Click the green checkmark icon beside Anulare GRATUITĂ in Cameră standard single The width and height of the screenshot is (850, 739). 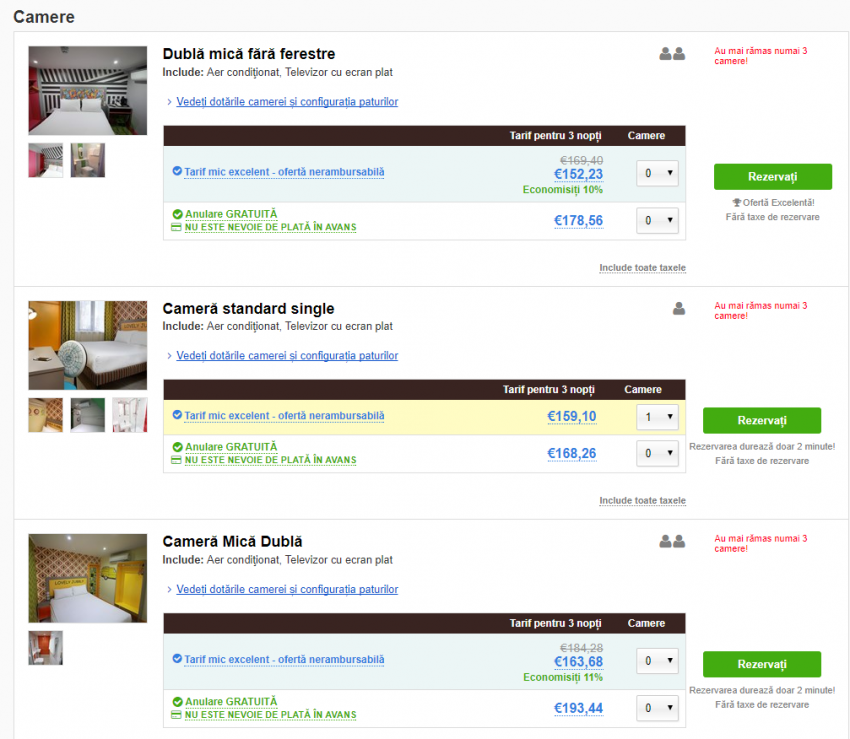click(177, 447)
